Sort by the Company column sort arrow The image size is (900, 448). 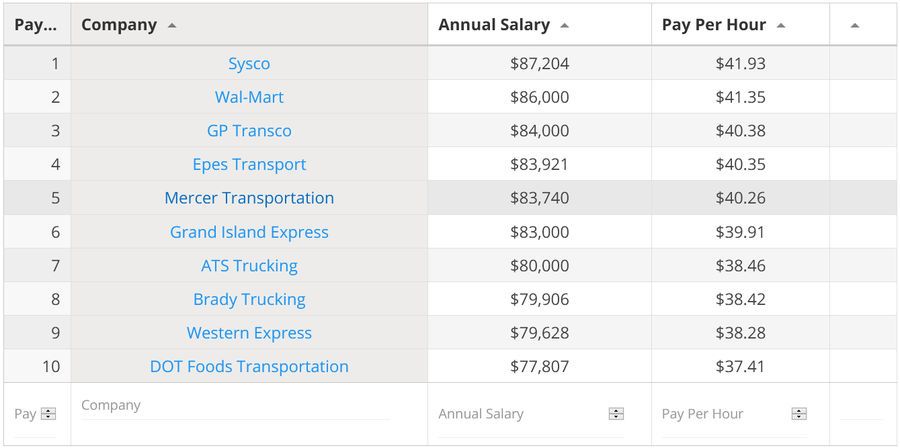pos(172,26)
